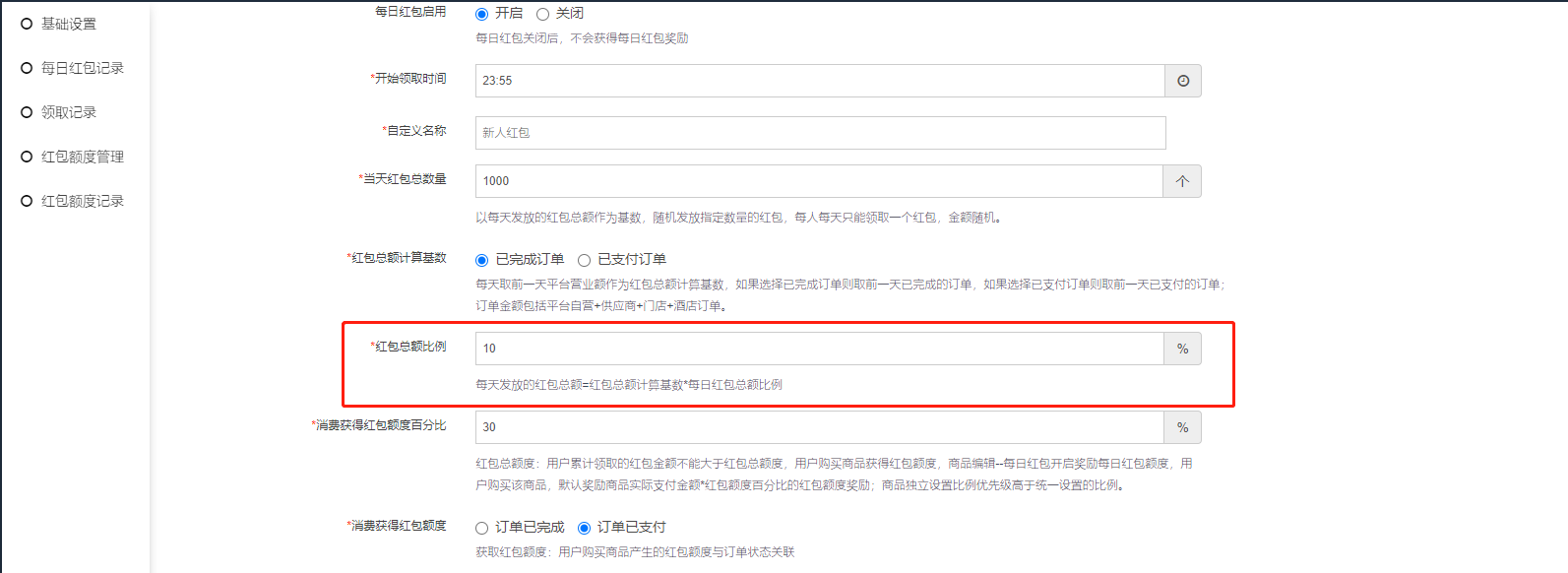Click the percent icon next to 红包总额比例

pos(1182,349)
